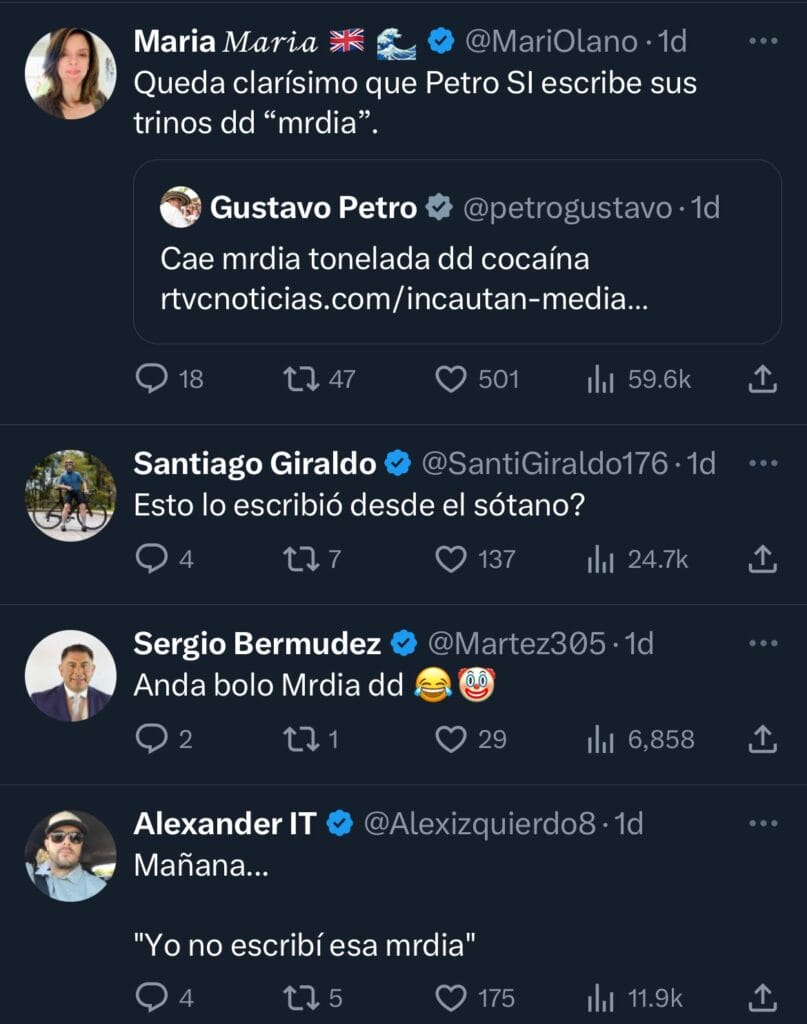Open more options on Maria's tweet
Image resolution: width=807 pixels, height=1024 pixels.
[x=762, y=41]
